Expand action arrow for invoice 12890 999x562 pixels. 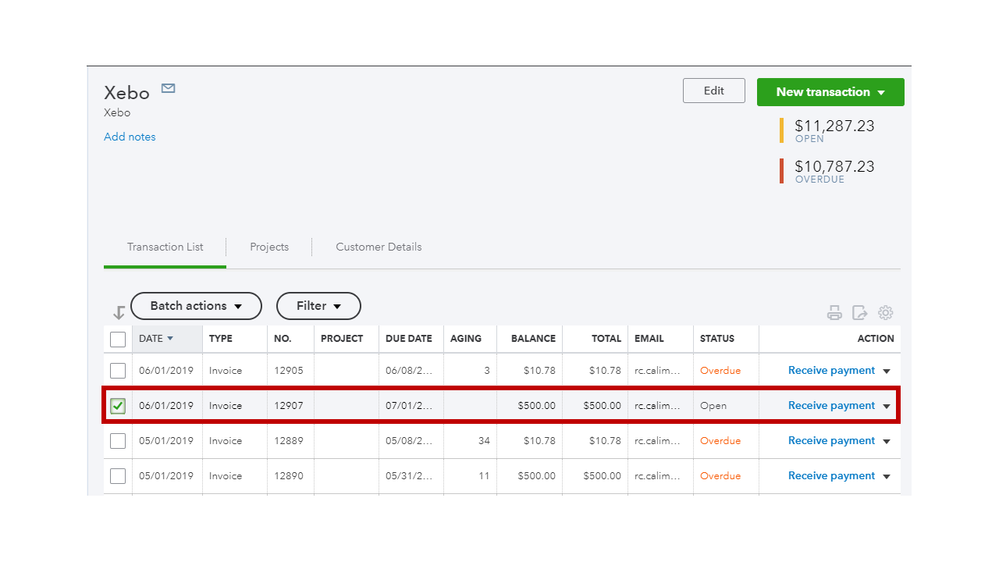[886, 476]
